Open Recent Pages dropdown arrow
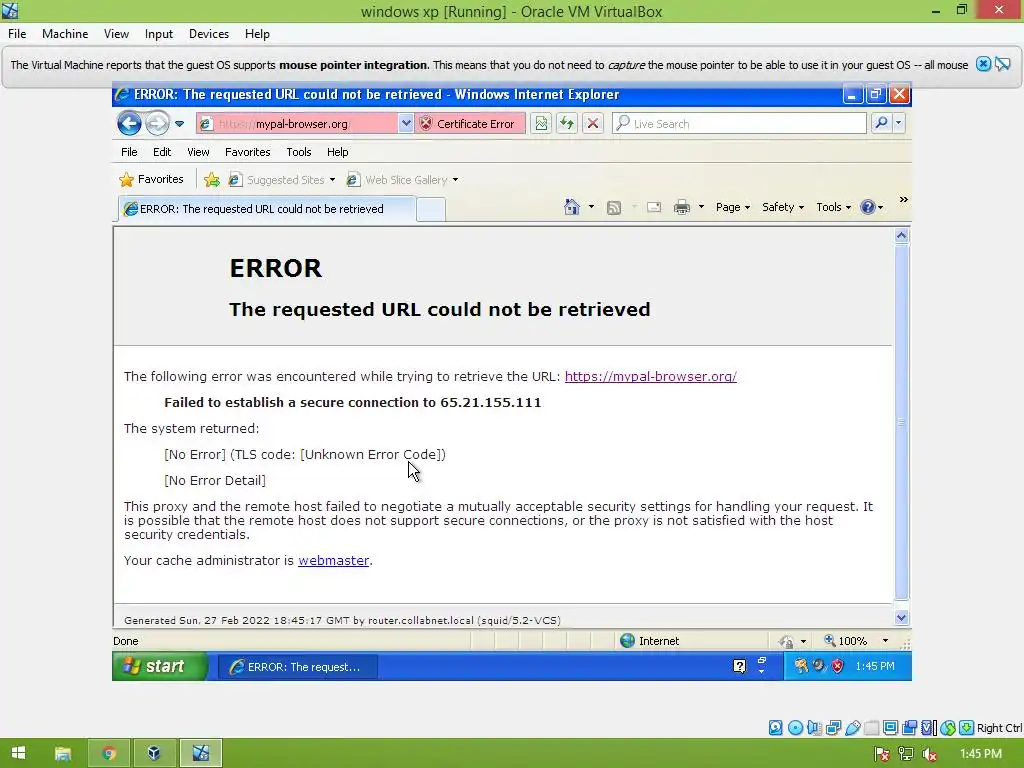The image size is (1024, 768). click(x=180, y=123)
